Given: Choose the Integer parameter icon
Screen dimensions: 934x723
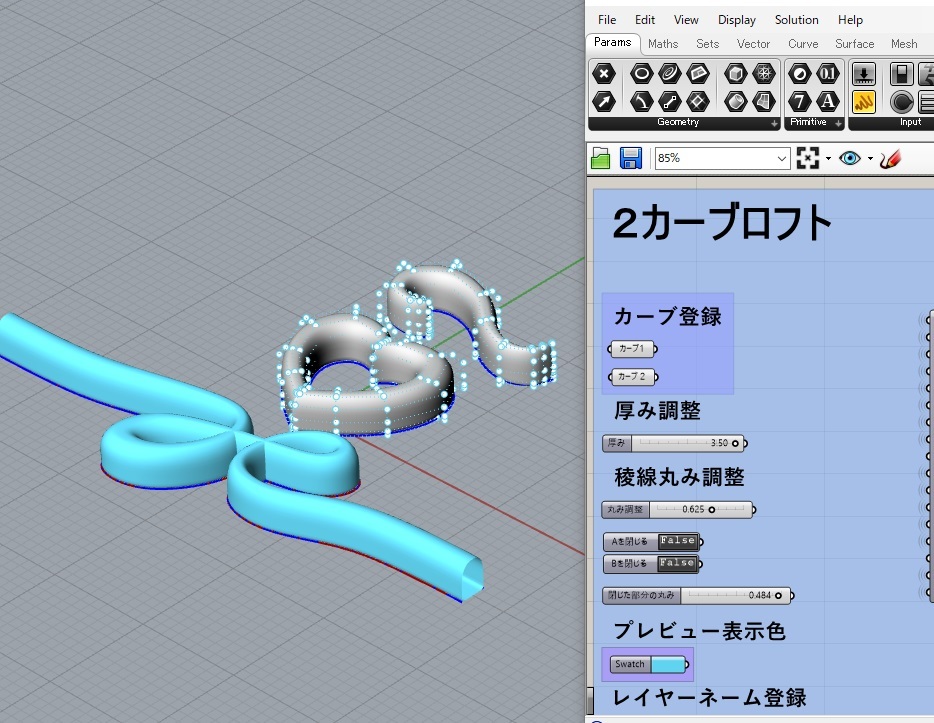Looking at the screenshot, I should [x=799, y=101].
